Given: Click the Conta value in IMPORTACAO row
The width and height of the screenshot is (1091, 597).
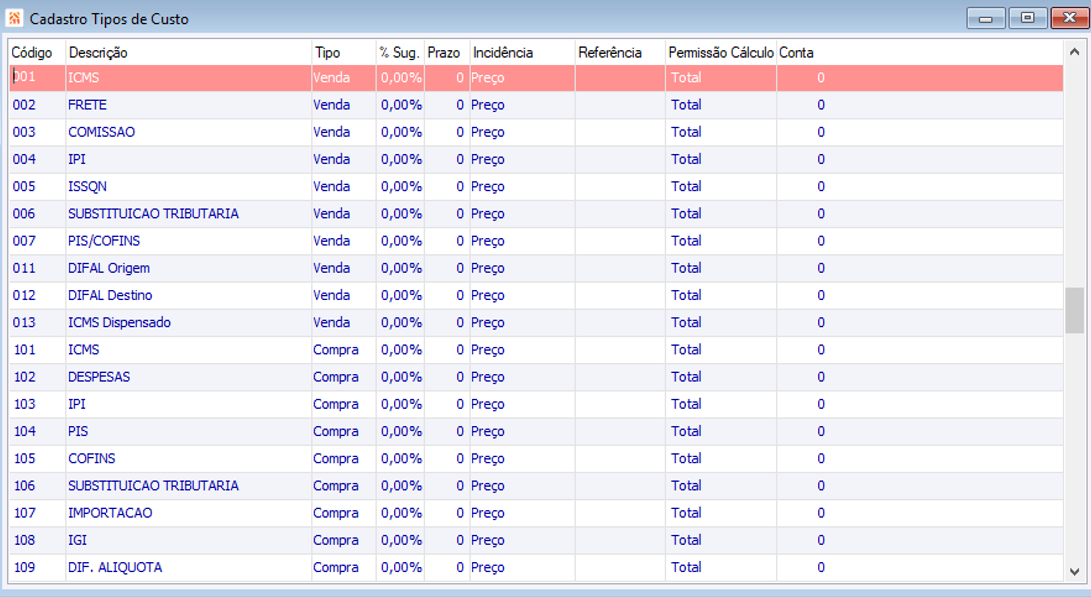Looking at the screenshot, I should tap(820, 512).
